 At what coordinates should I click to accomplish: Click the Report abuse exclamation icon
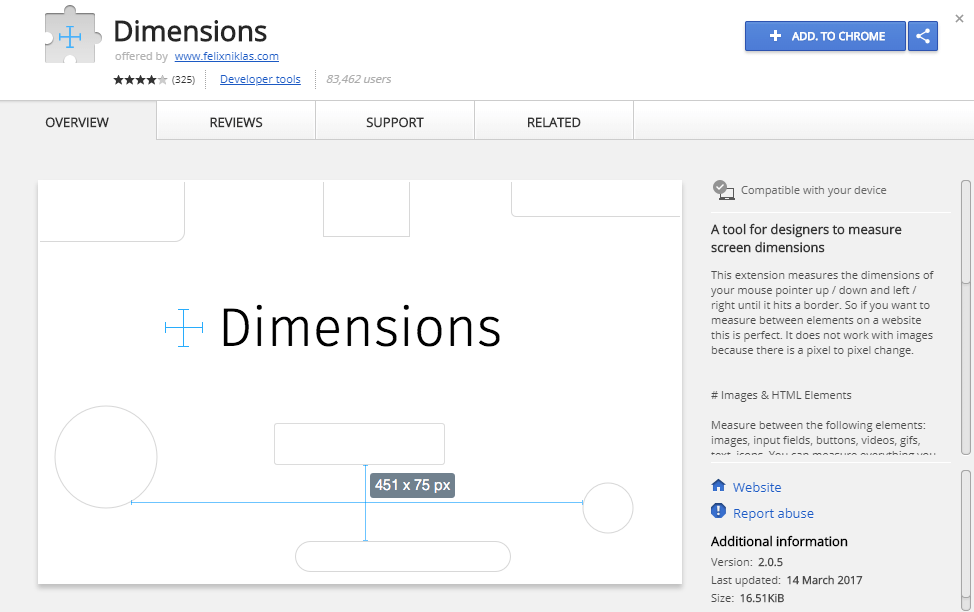coord(717,513)
